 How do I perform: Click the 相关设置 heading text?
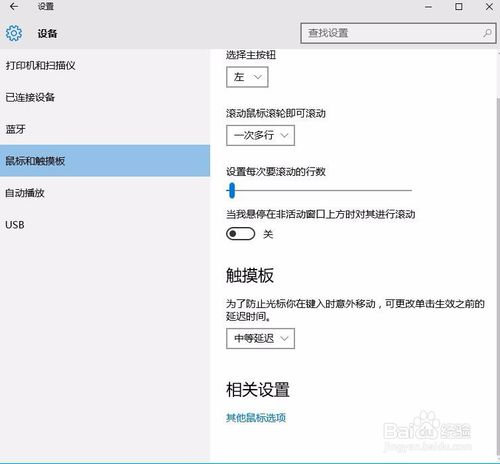(x=258, y=389)
